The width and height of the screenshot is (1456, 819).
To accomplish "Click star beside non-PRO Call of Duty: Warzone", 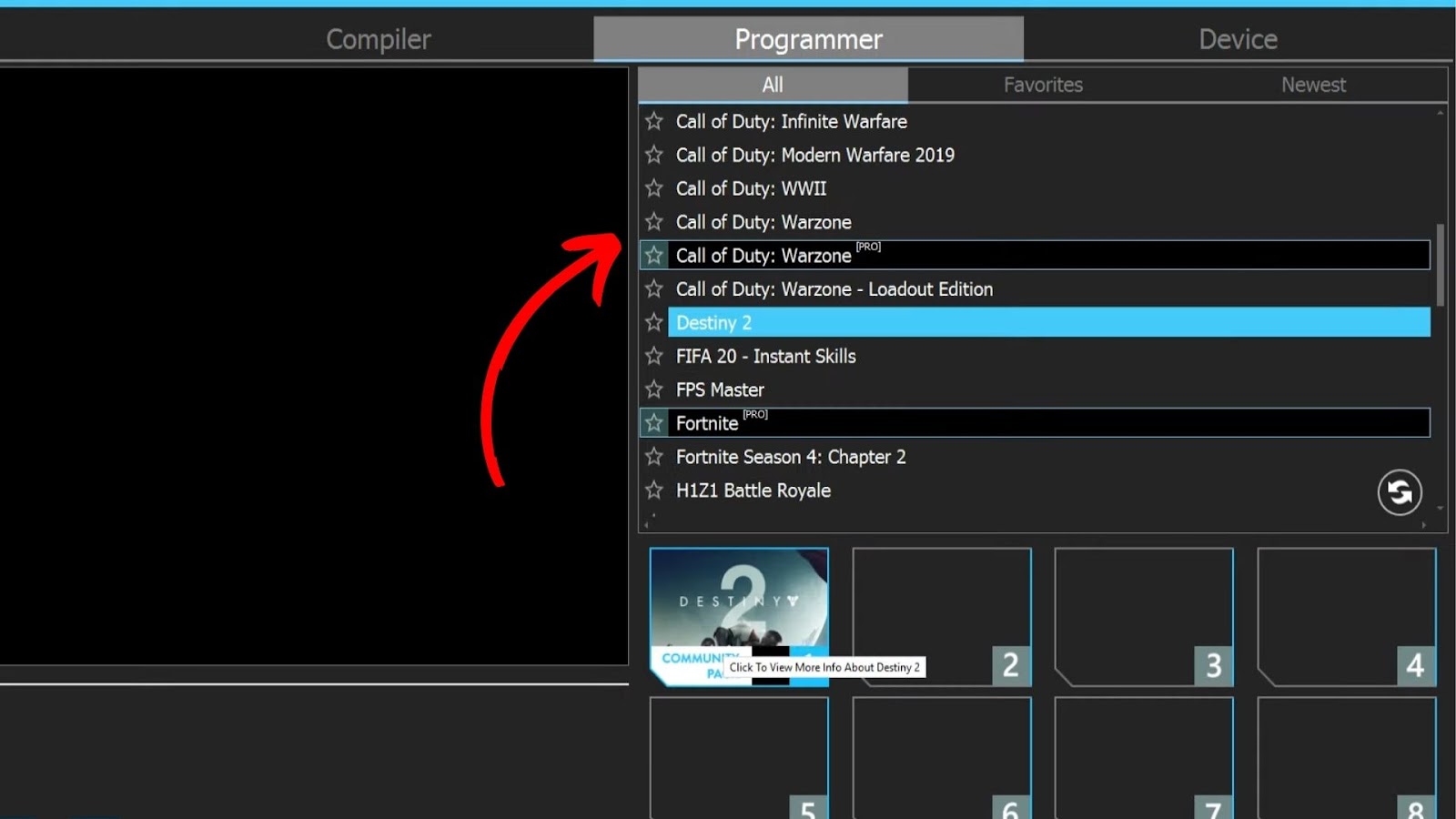I will (x=654, y=222).
